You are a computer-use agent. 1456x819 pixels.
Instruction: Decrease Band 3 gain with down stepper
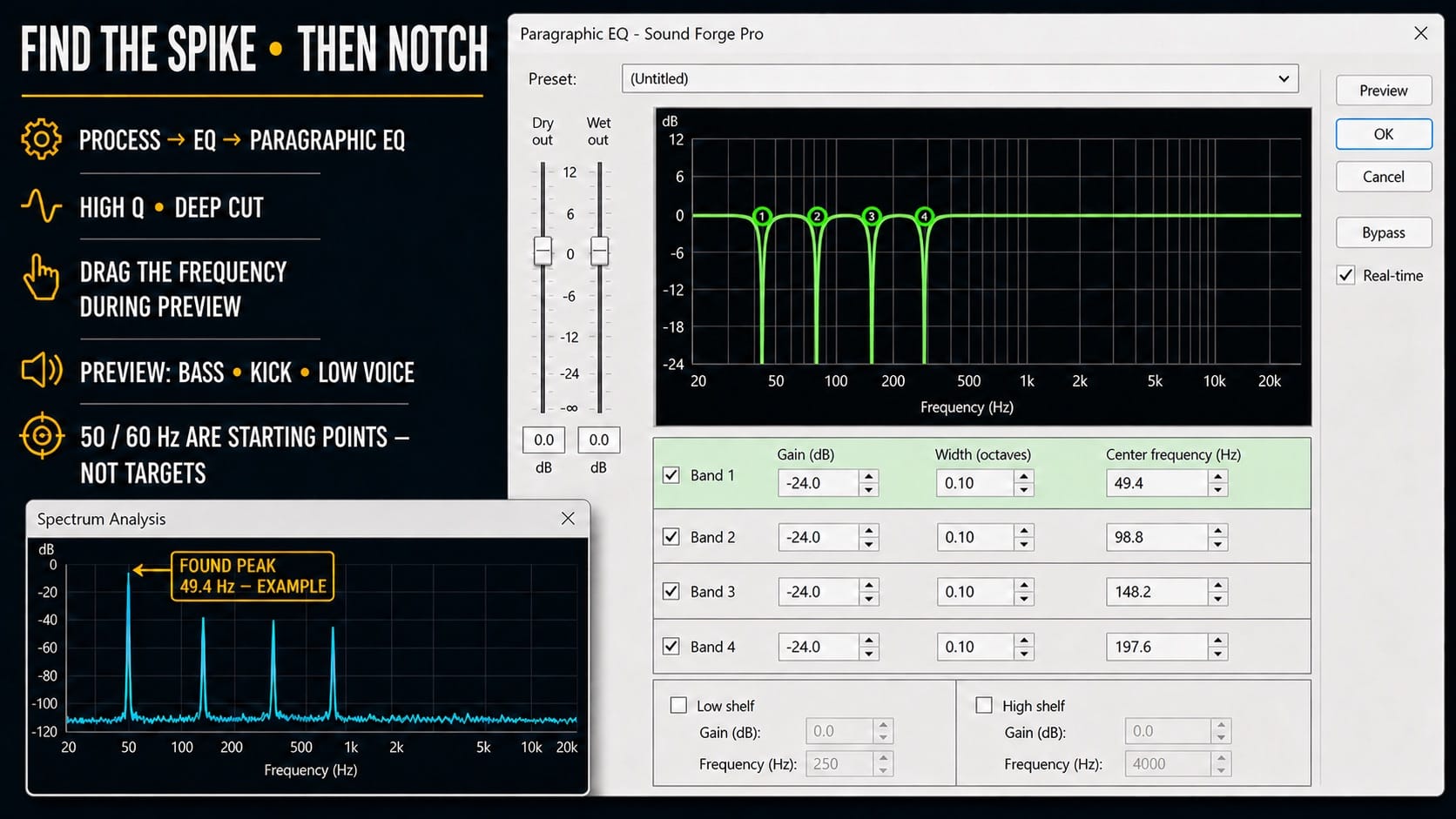click(868, 599)
